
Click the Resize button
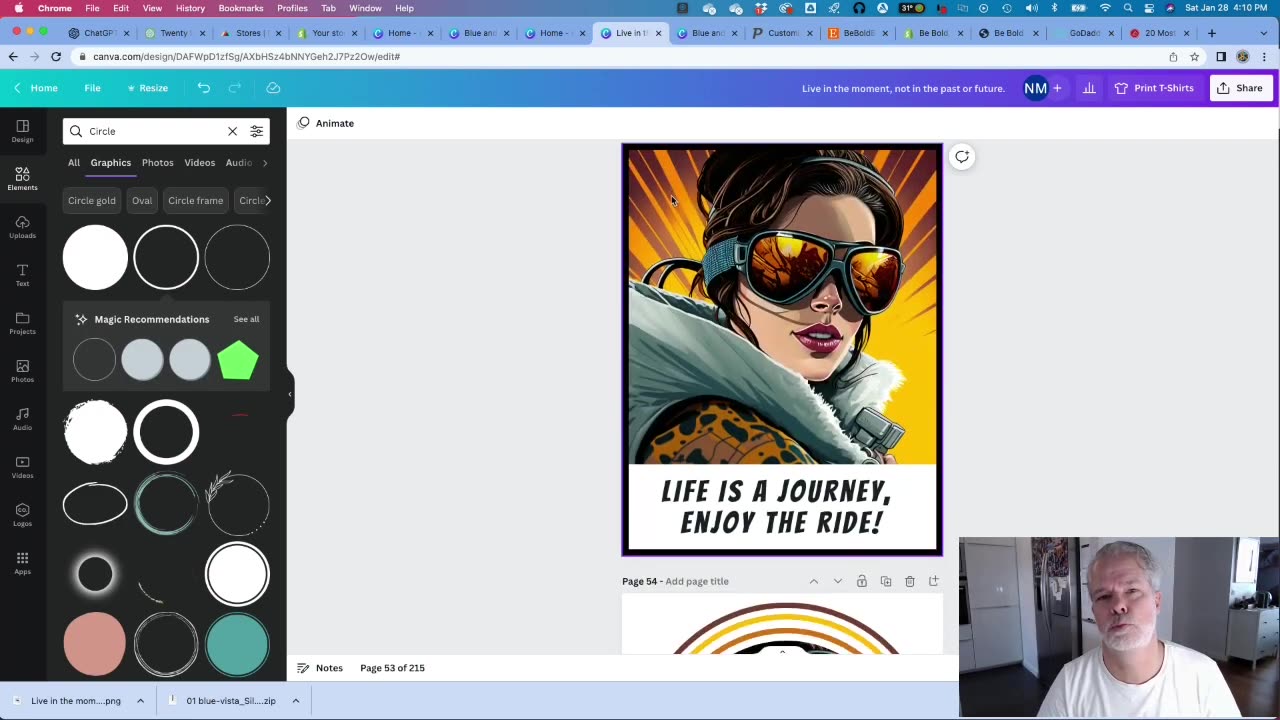147,88
